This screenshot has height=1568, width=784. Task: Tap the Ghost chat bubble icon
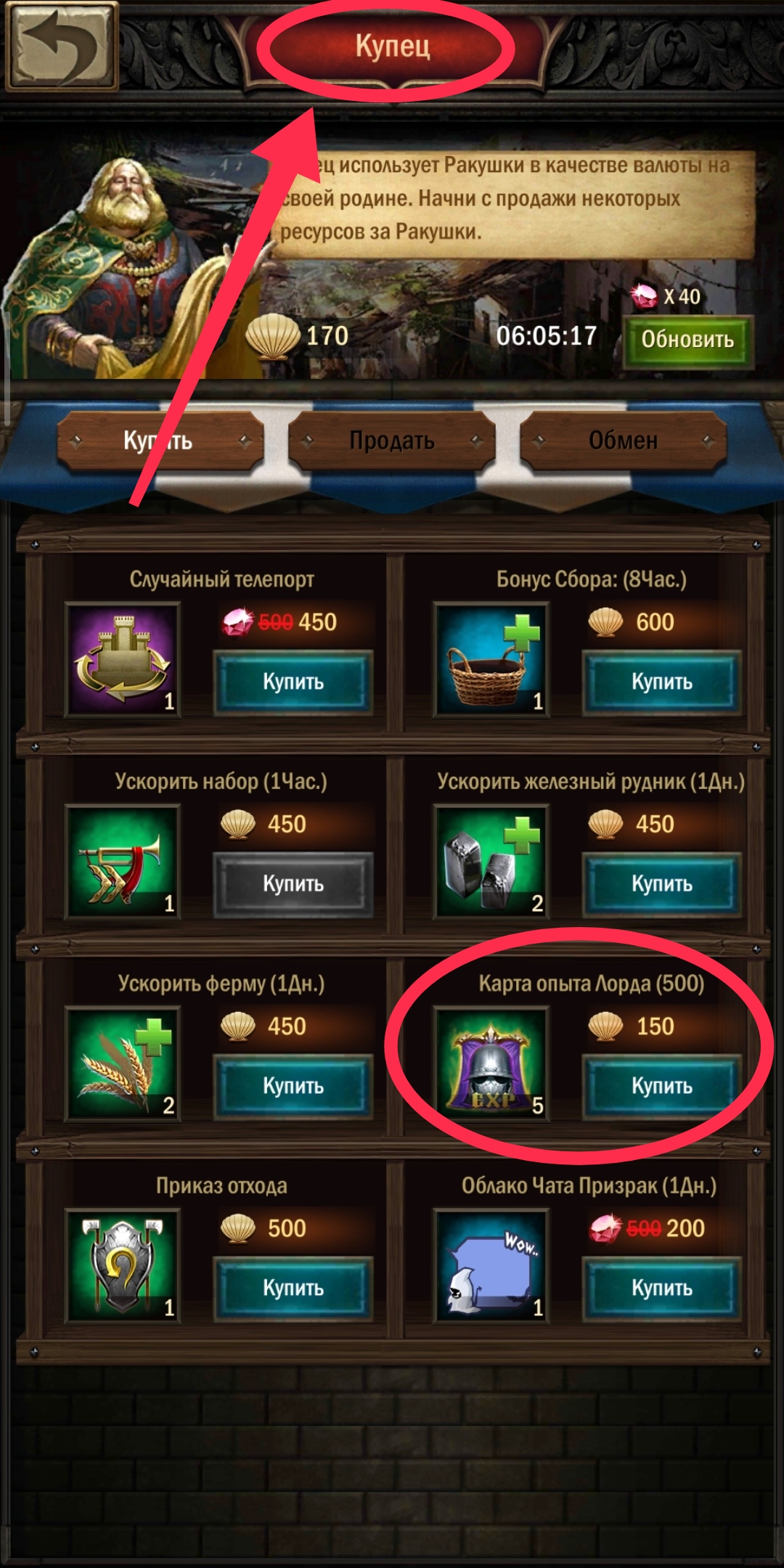(491, 1265)
